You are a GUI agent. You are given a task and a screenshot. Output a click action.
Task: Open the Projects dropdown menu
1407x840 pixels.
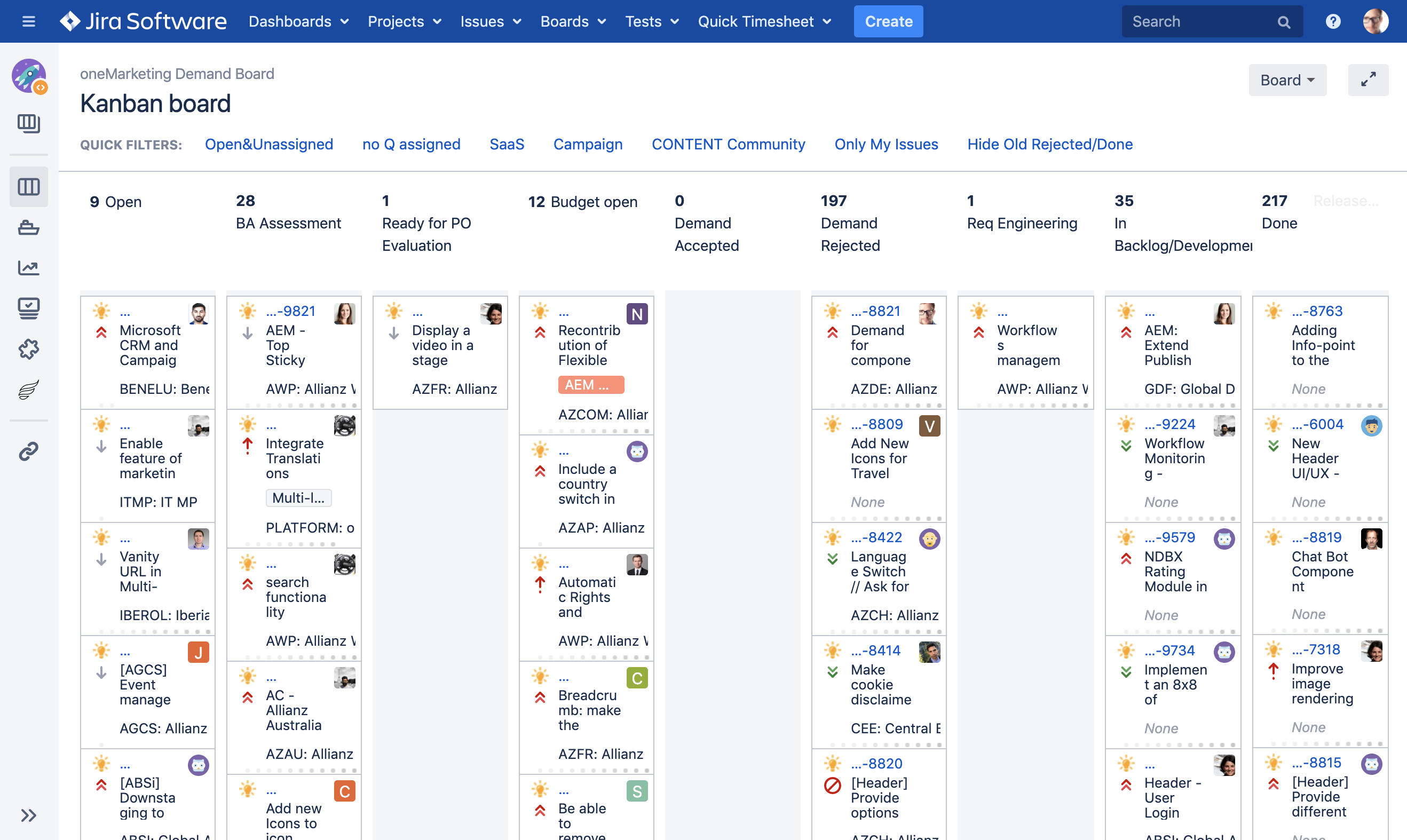point(404,21)
